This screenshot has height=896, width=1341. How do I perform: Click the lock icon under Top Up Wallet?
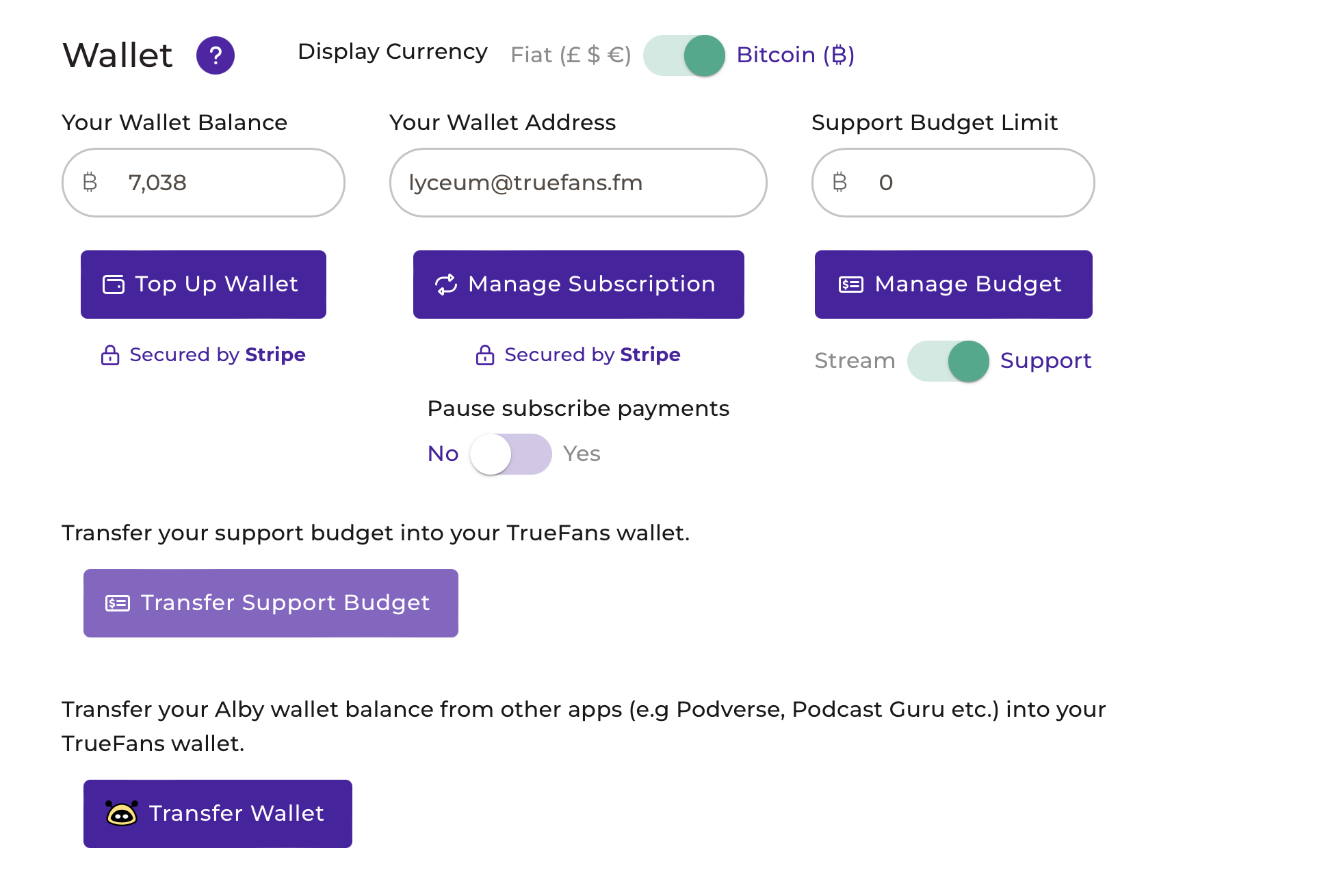pos(110,355)
